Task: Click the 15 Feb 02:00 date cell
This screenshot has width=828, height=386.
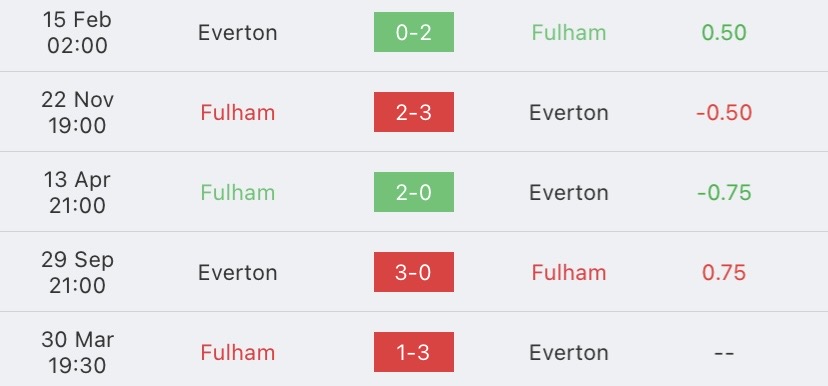Action: (77, 33)
